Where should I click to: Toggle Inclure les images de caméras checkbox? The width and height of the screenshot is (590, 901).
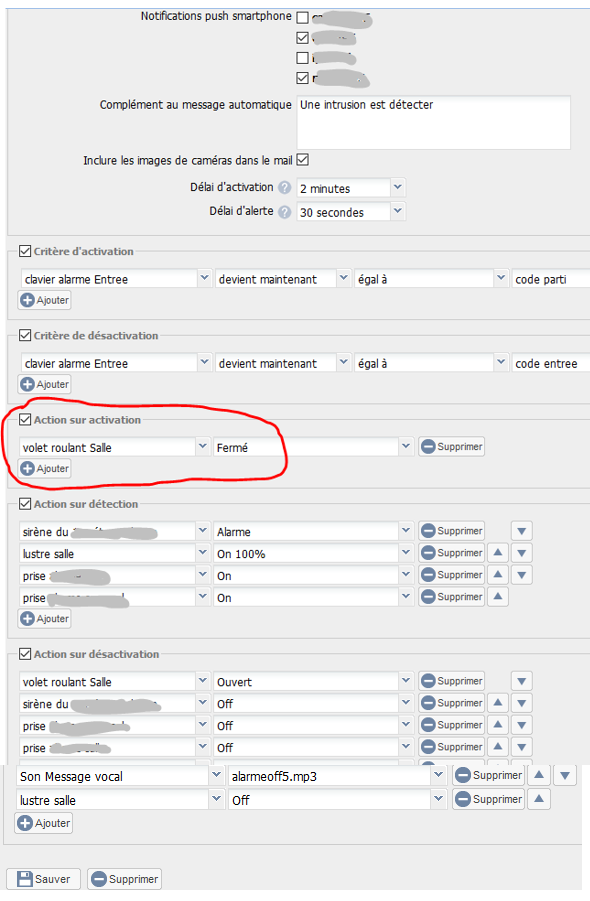[303, 160]
